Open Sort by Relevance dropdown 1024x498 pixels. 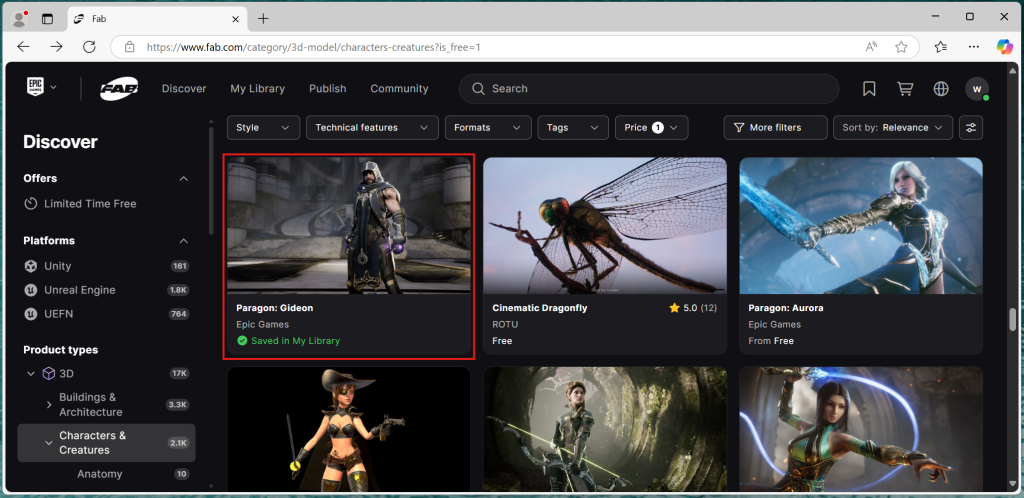coord(893,128)
